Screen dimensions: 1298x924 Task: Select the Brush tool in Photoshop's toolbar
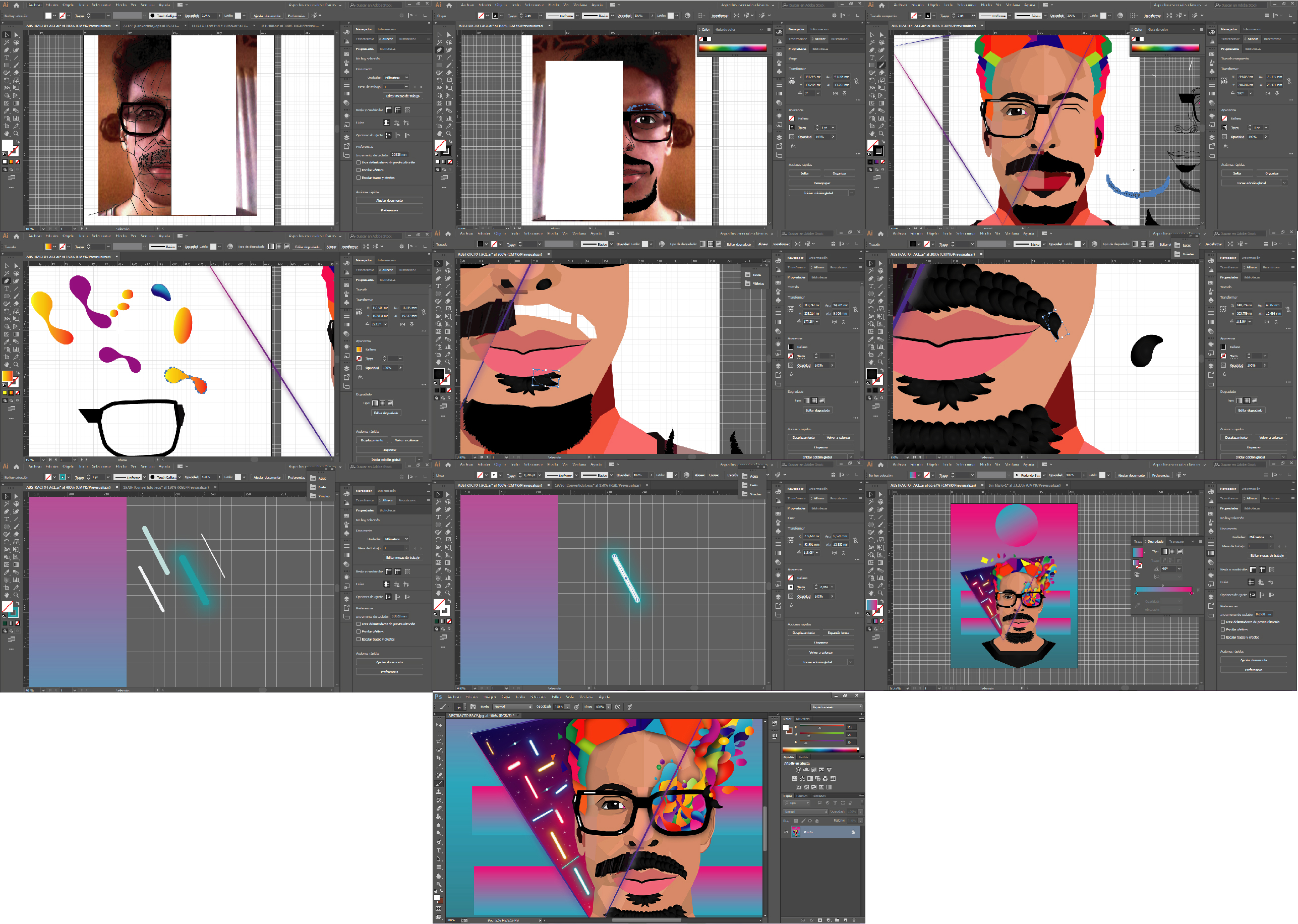[x=439, y=783]
